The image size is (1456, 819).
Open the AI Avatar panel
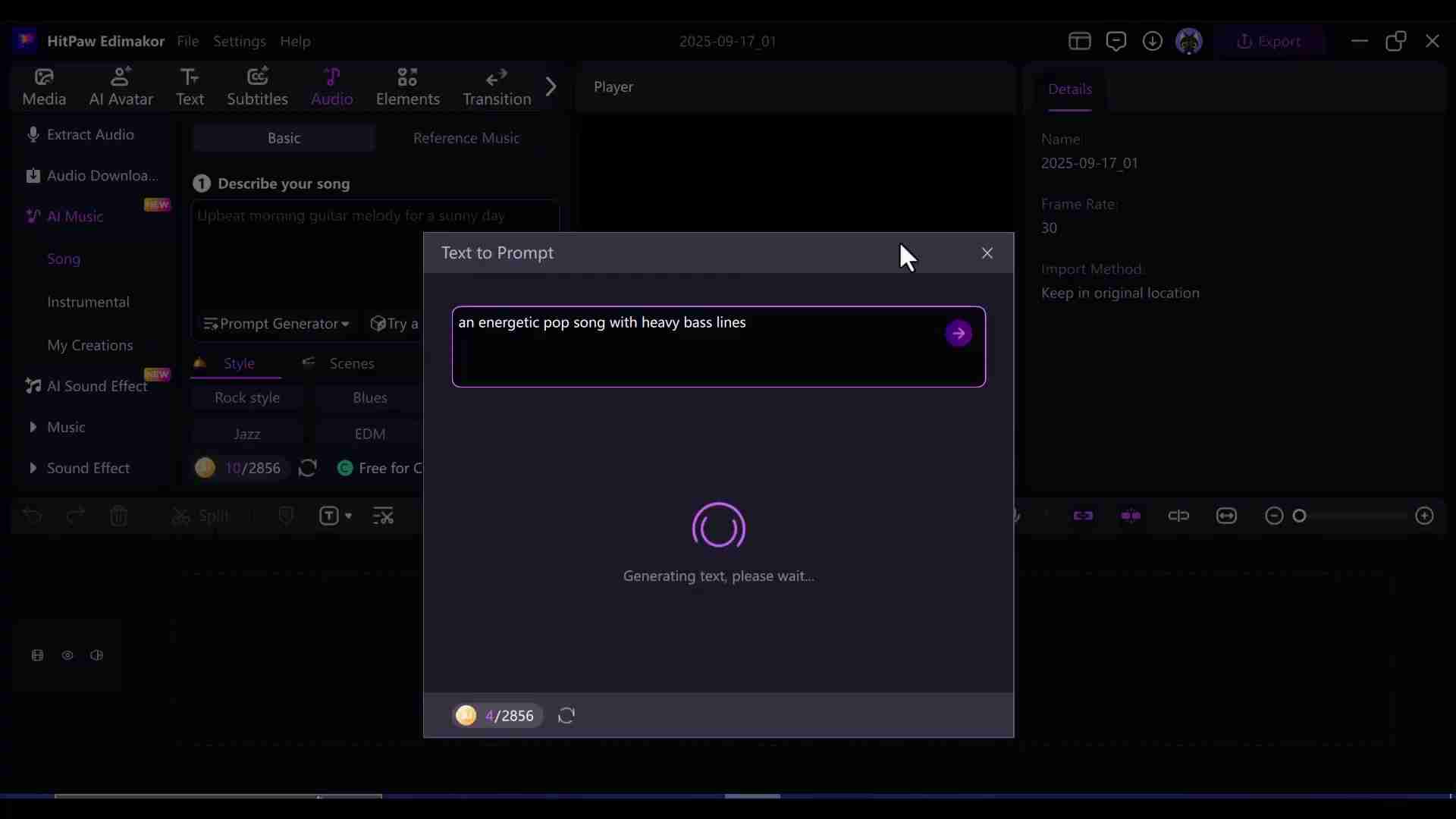pyautogui.click(x=121, y=86)
